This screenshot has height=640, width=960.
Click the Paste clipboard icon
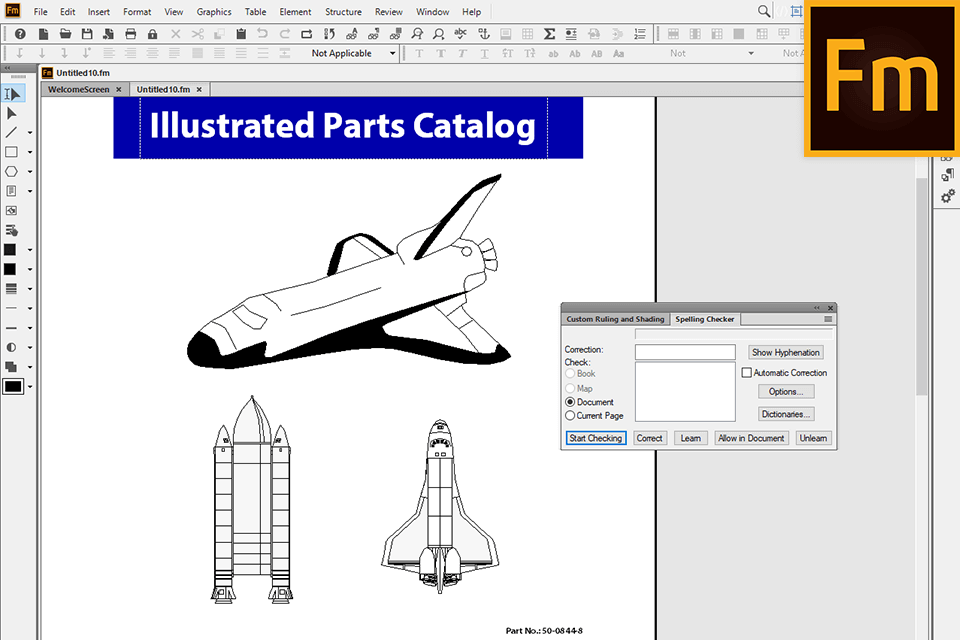240,34
